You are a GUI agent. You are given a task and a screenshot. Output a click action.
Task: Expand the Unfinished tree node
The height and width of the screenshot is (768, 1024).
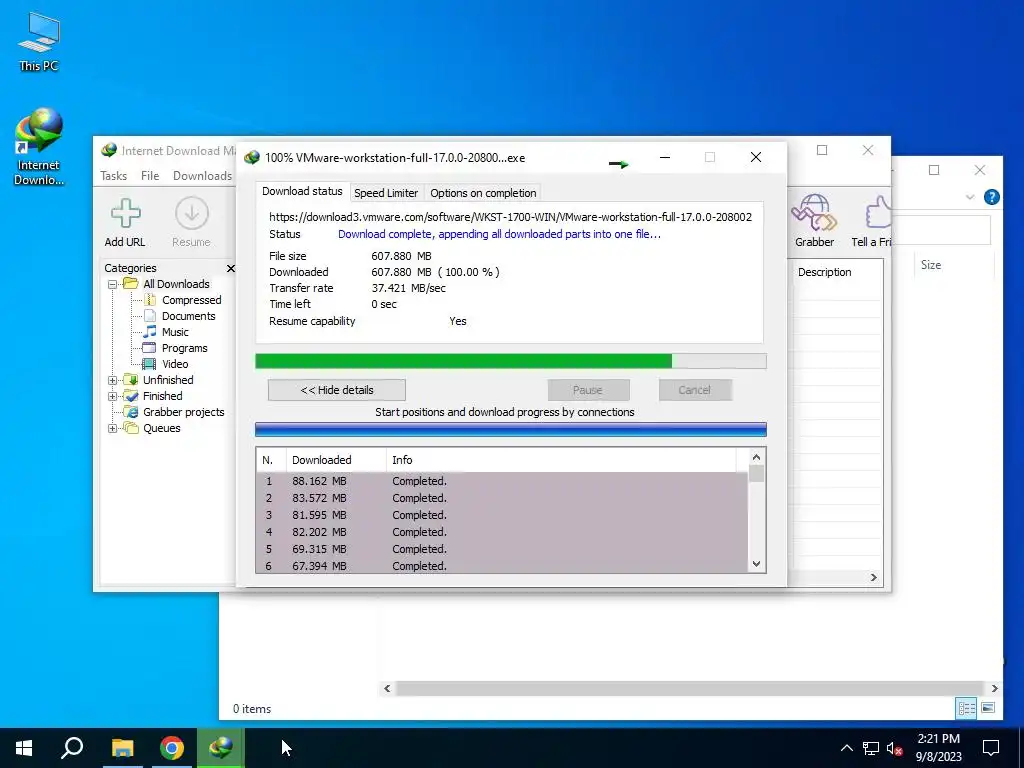(x=112, y=380)
